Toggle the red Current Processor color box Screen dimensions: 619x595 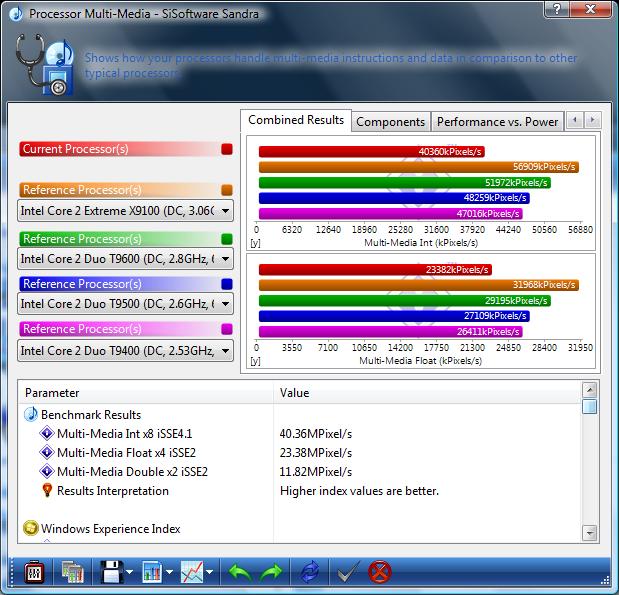point(227,149)
